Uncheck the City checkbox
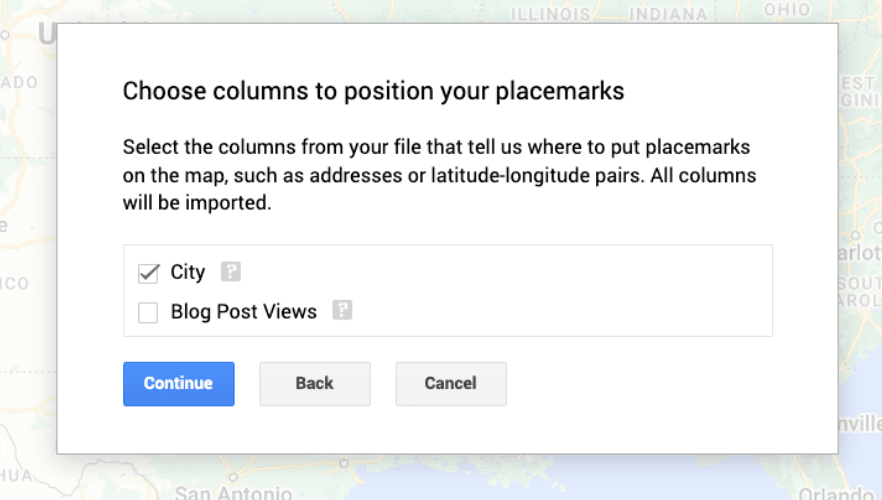 click(x=148, y=273)
